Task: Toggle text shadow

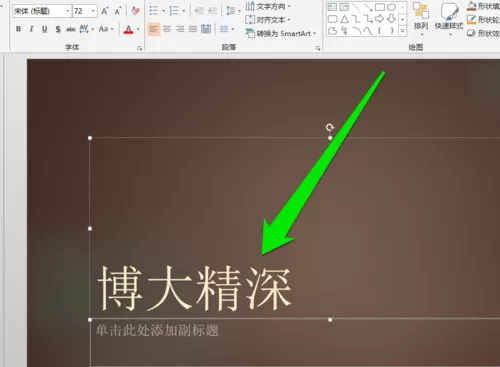Action: pos(58,29)
